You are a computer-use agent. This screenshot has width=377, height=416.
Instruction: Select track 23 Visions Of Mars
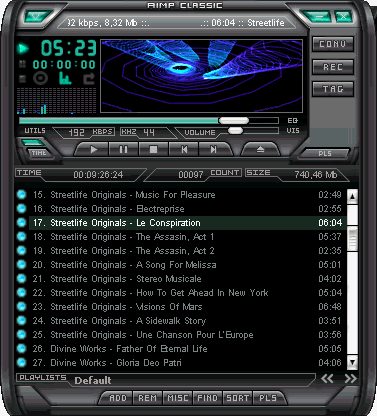188,307
